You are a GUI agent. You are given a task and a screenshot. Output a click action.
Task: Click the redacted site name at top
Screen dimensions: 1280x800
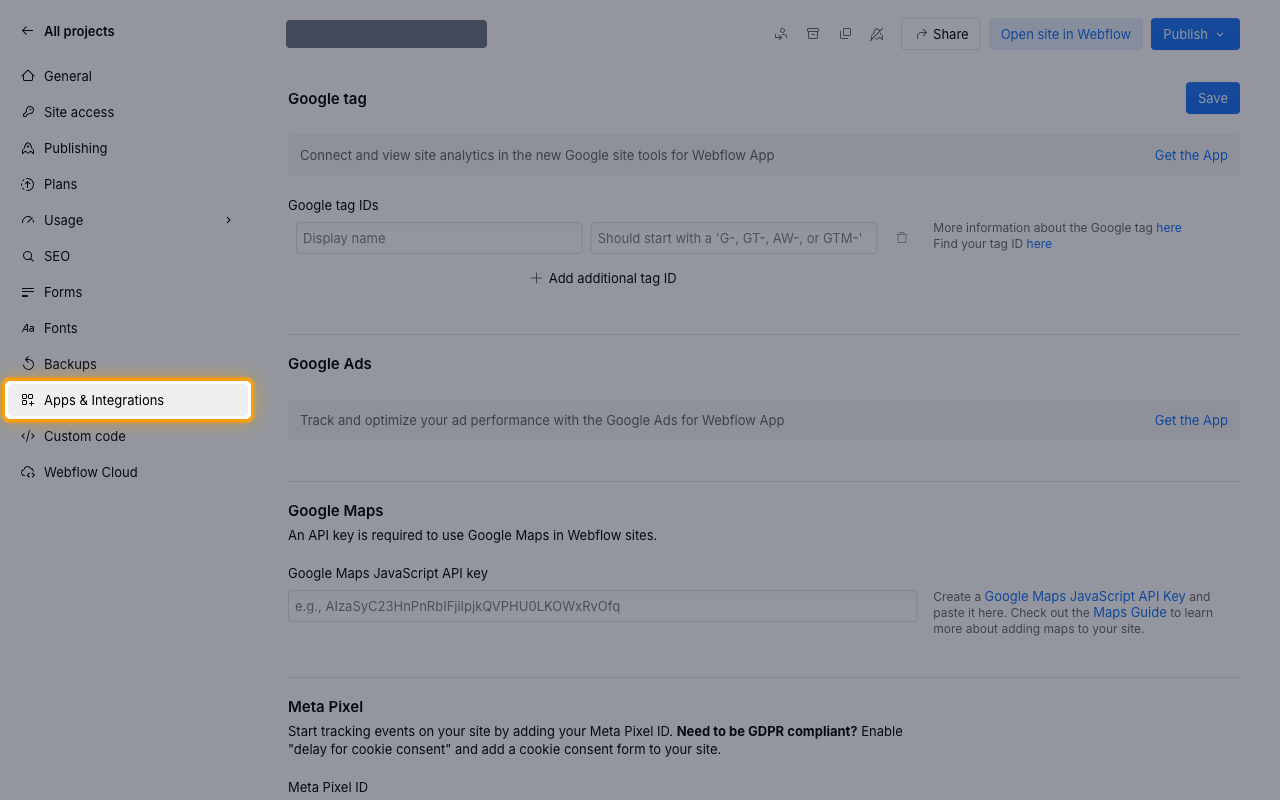click(x=386, y=34)
